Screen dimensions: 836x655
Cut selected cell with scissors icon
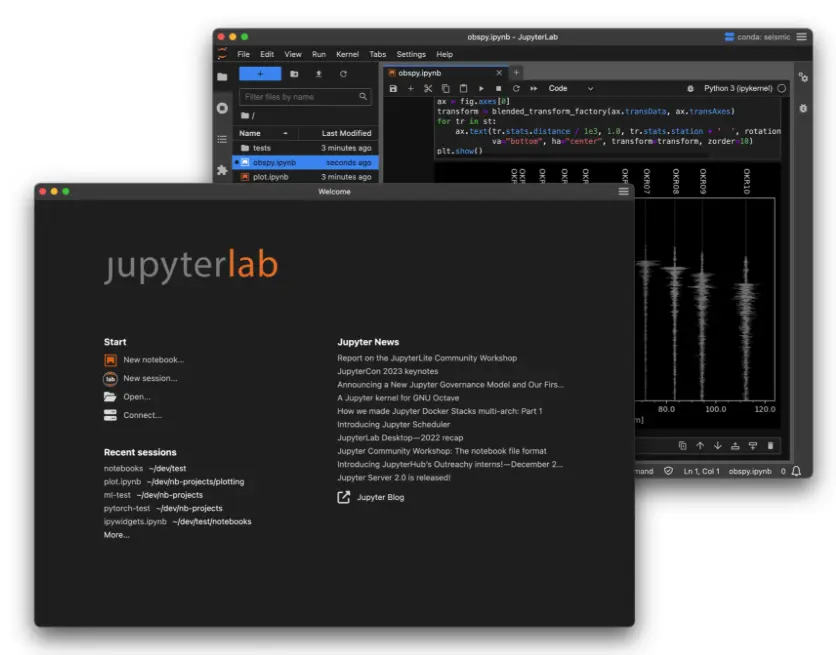[x=428, y=88]
